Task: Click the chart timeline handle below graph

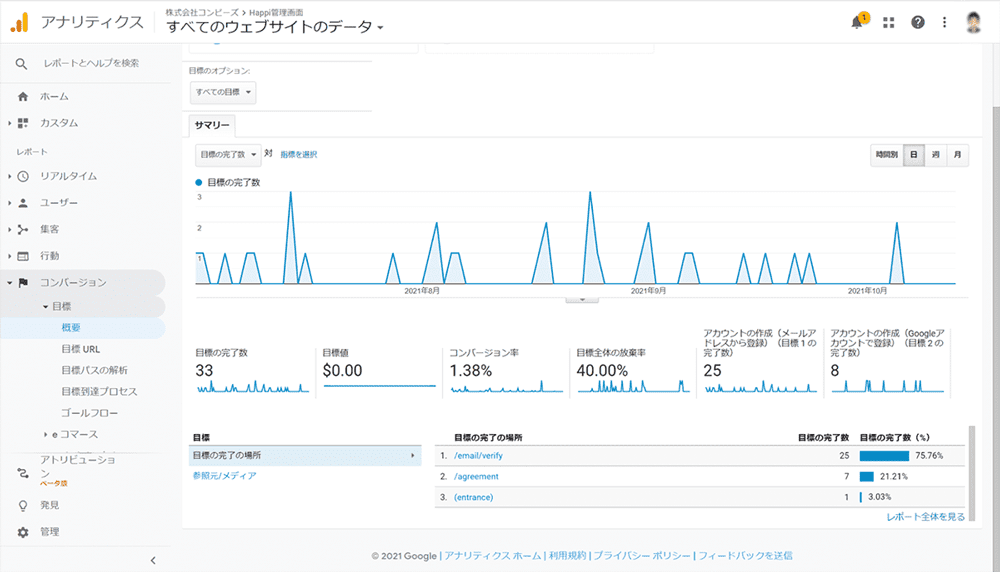Action: point(581,298)
